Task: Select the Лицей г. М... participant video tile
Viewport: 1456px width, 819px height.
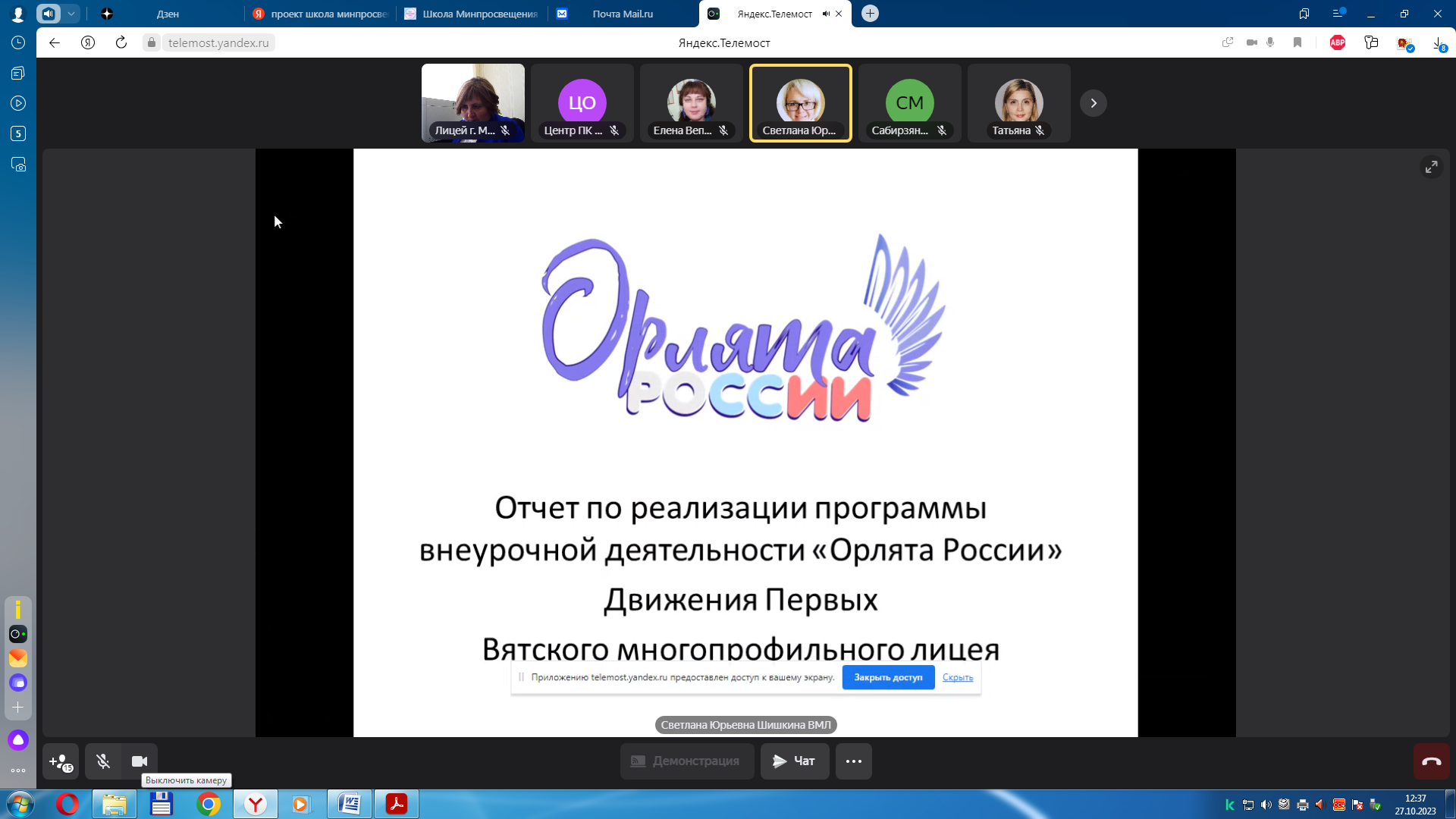Action: [473, 103]
